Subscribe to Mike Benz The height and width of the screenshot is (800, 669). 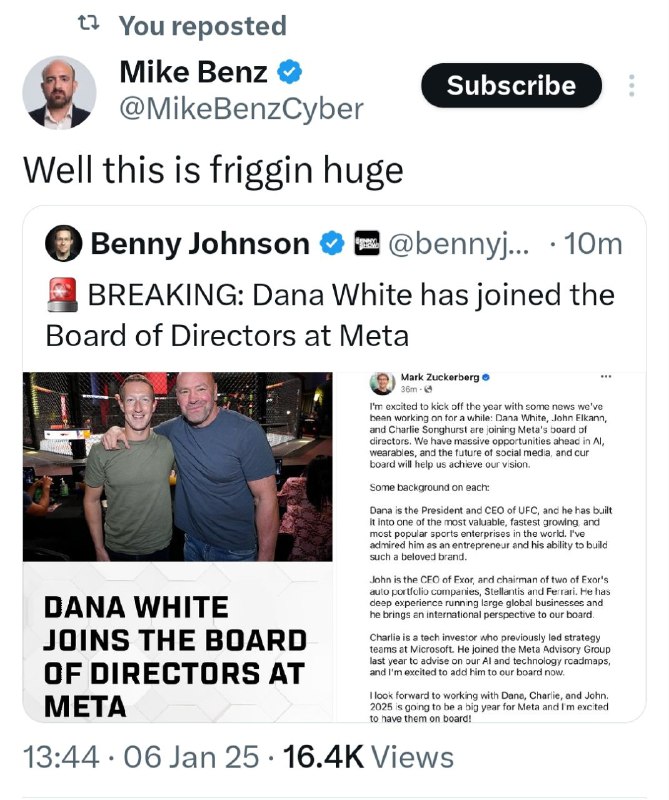tap(511, 85)
